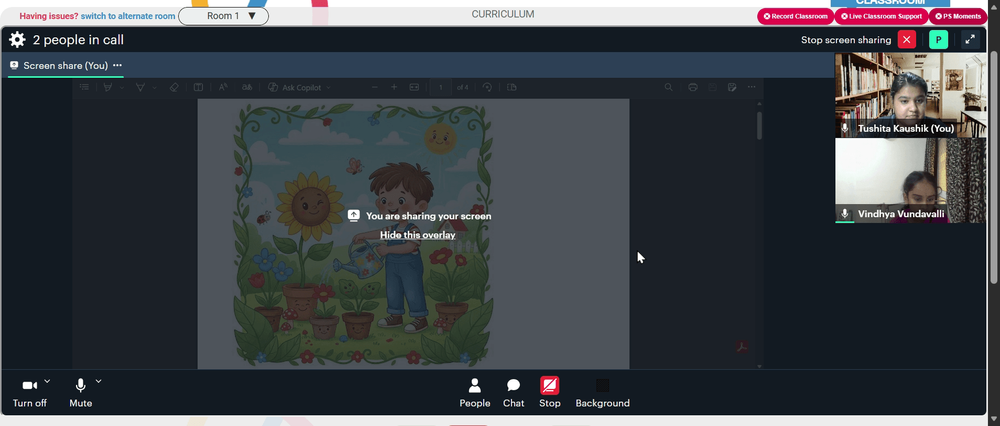Click 'Stop screen sharing' label text

pyautogui.click(x=846, y=40)
